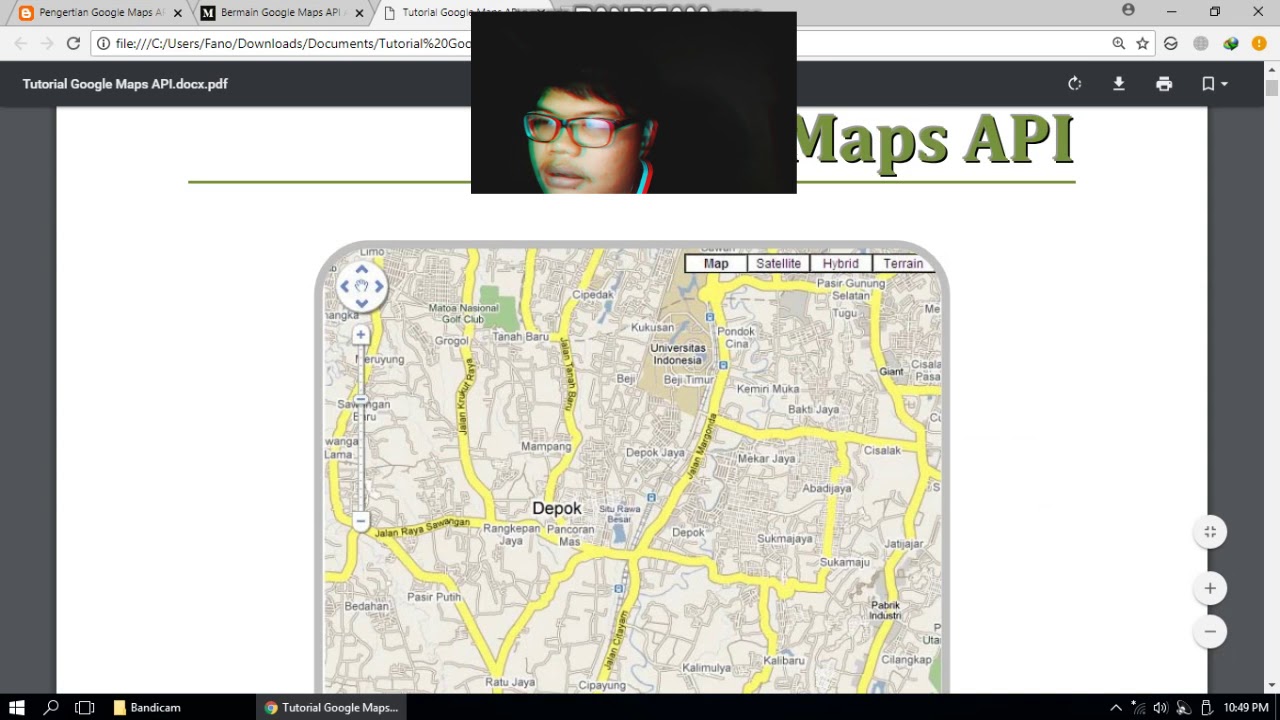Switch the map to Satellite view
1280x720 pixels.
coord(778,263)
